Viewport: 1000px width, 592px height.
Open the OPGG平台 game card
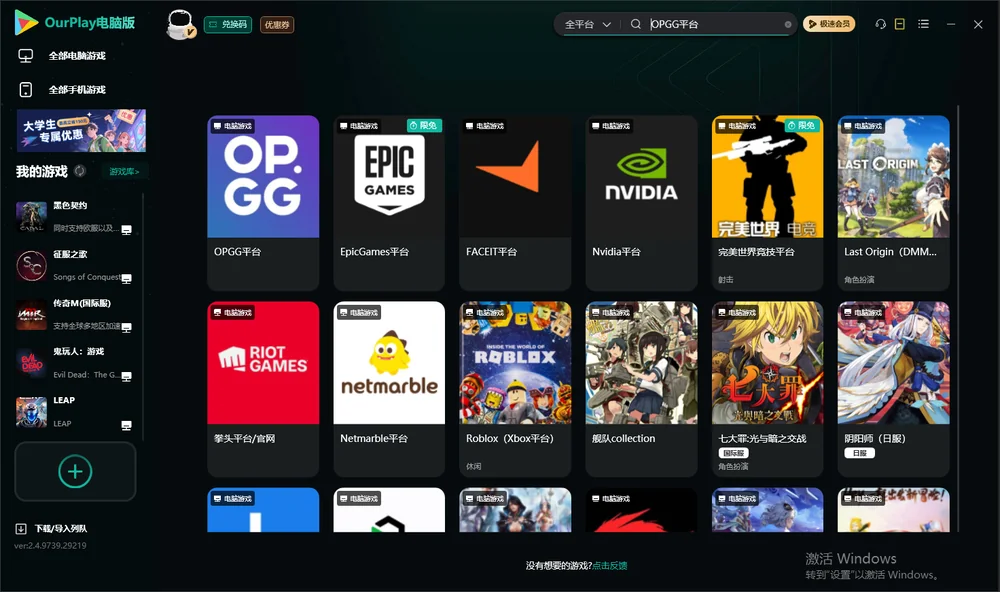(263, 203)
